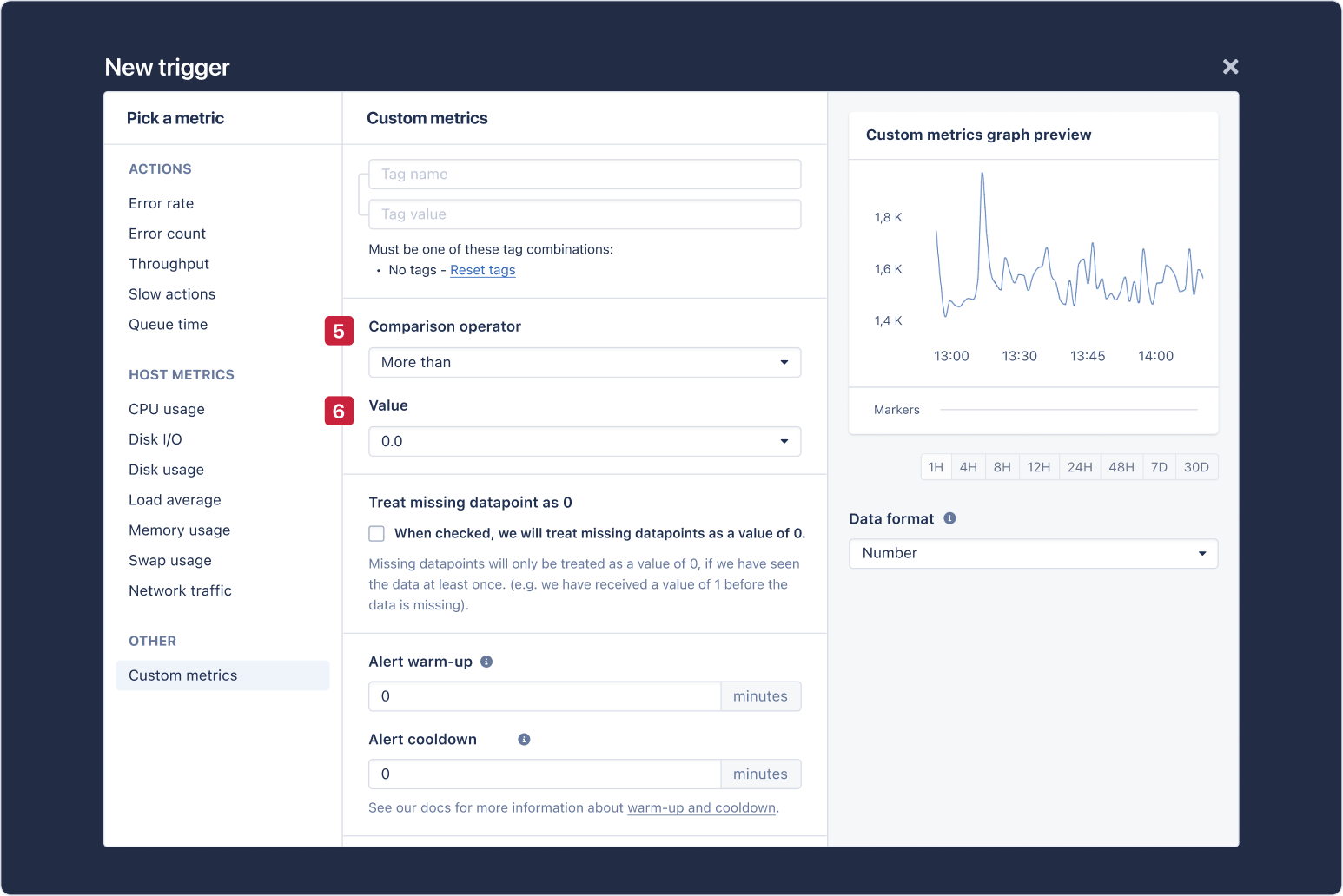The image size is (1343, 896).
Task: Set graph range to 8H
Action: (x=1002, y=467)
